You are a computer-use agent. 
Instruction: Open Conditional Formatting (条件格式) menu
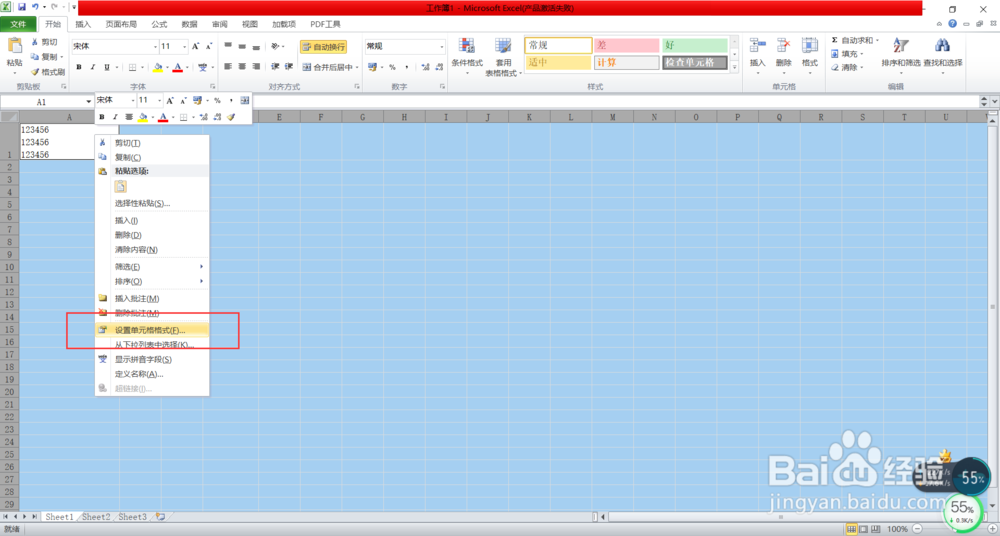467,56
